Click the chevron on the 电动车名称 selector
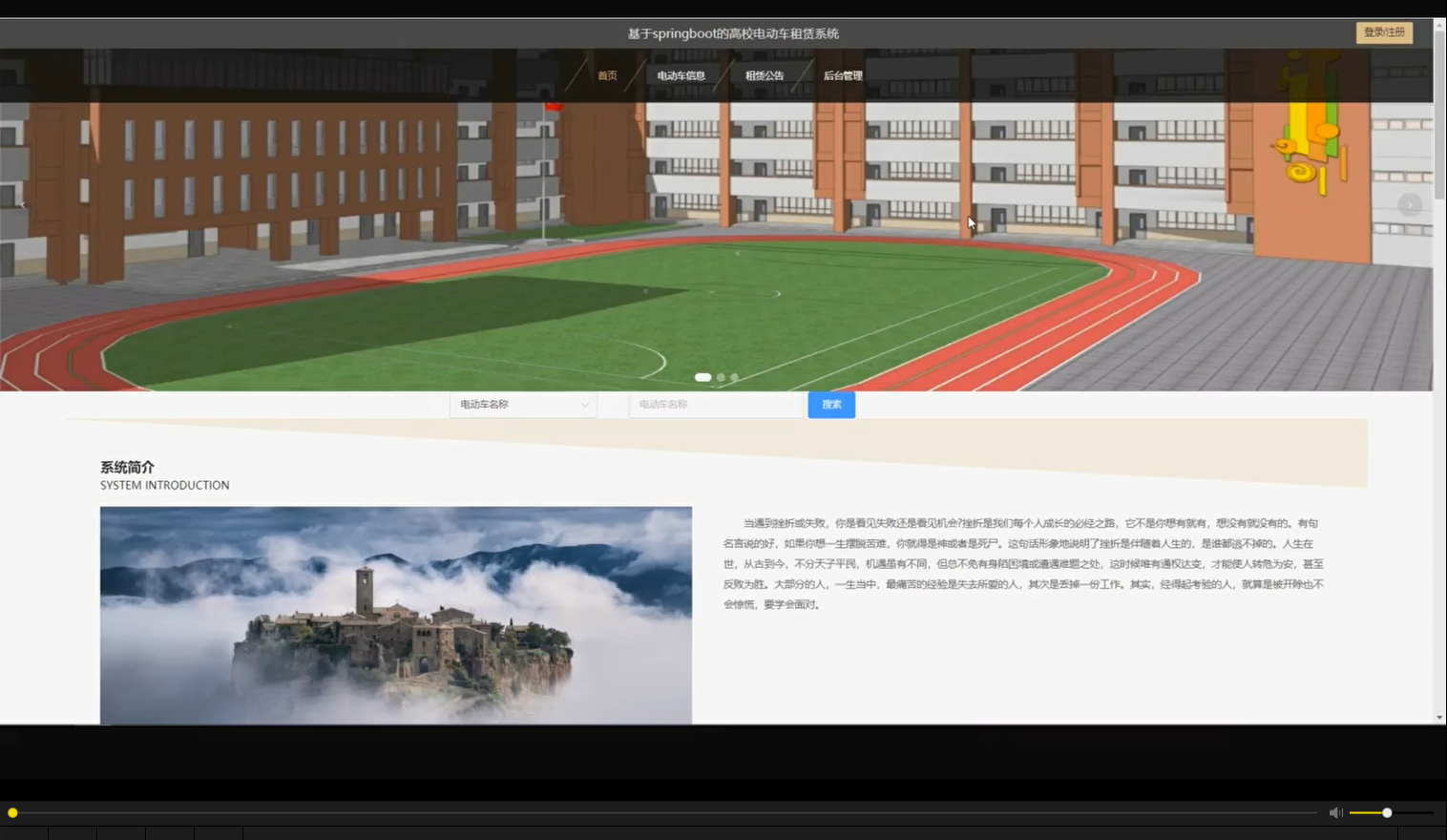 (x=585, y=405)
